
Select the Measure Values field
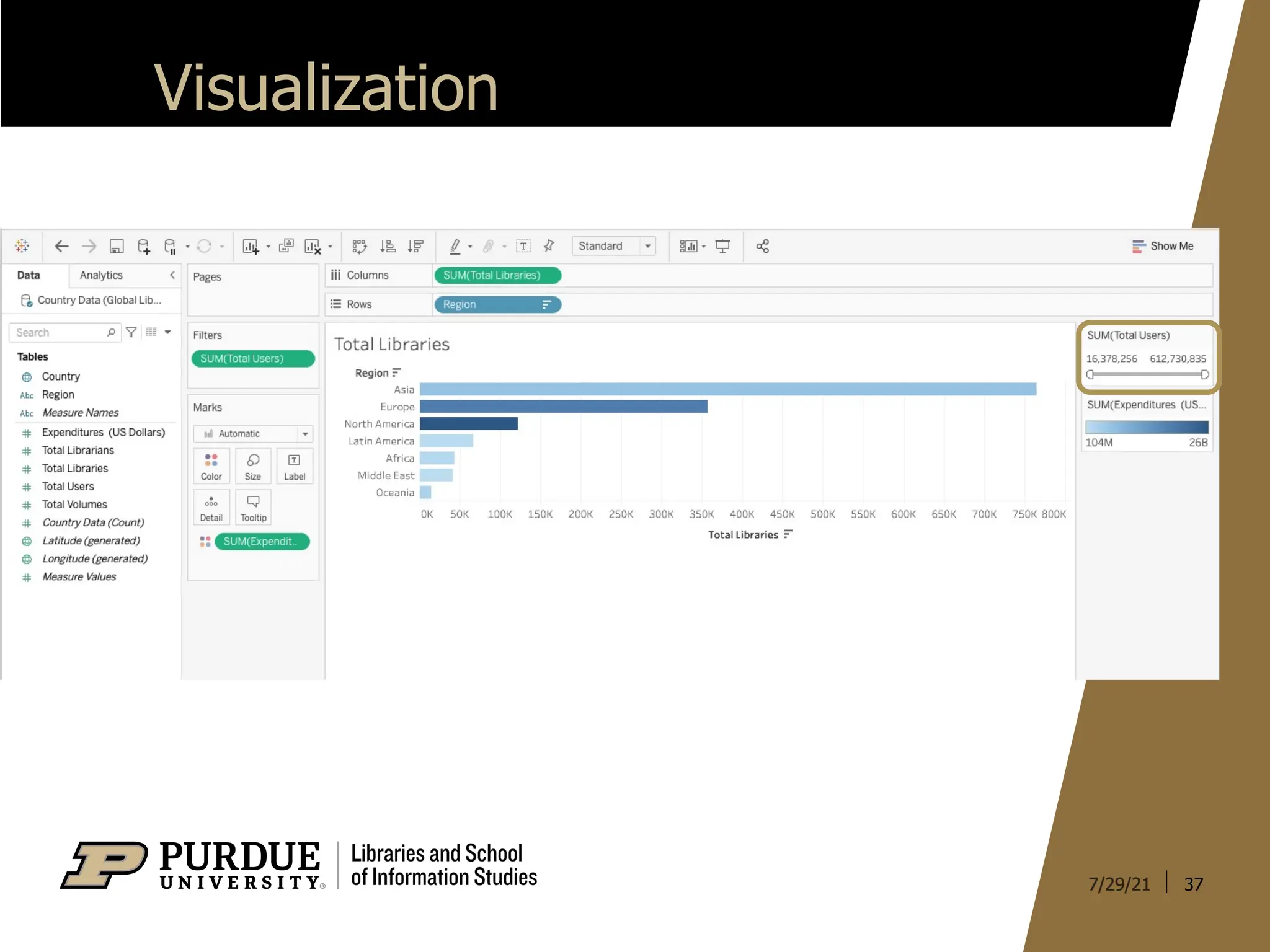pos(79,577)
